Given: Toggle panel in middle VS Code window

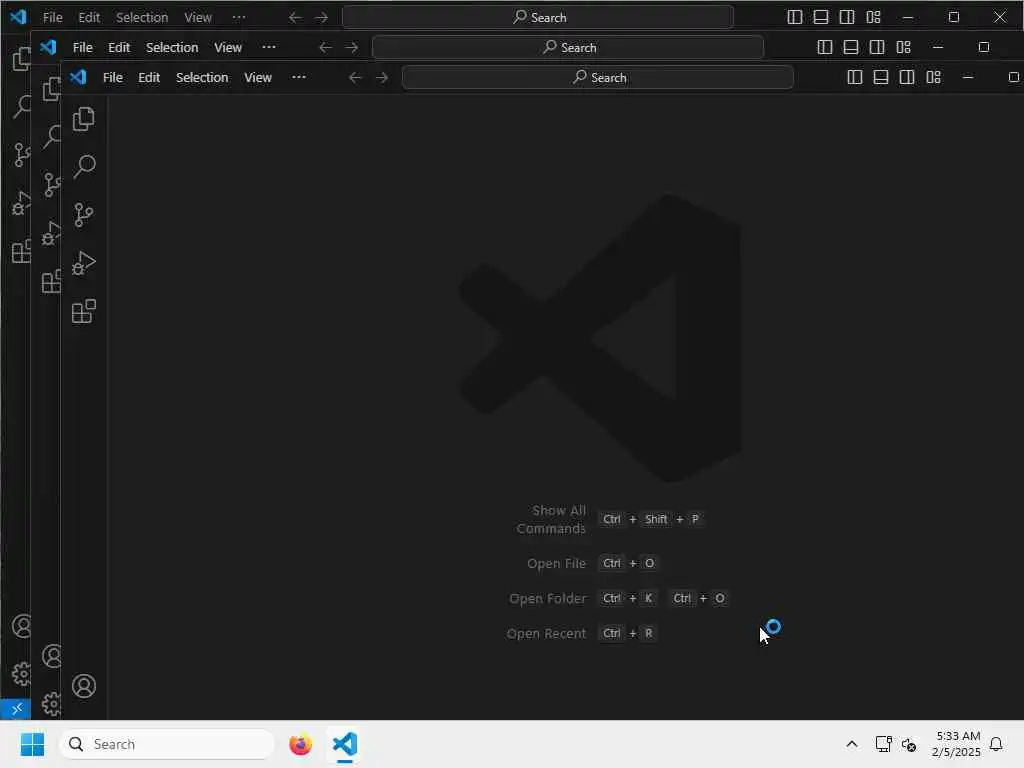Looking at the screenshot, I should pyautogui.click(x=850, y=47).
